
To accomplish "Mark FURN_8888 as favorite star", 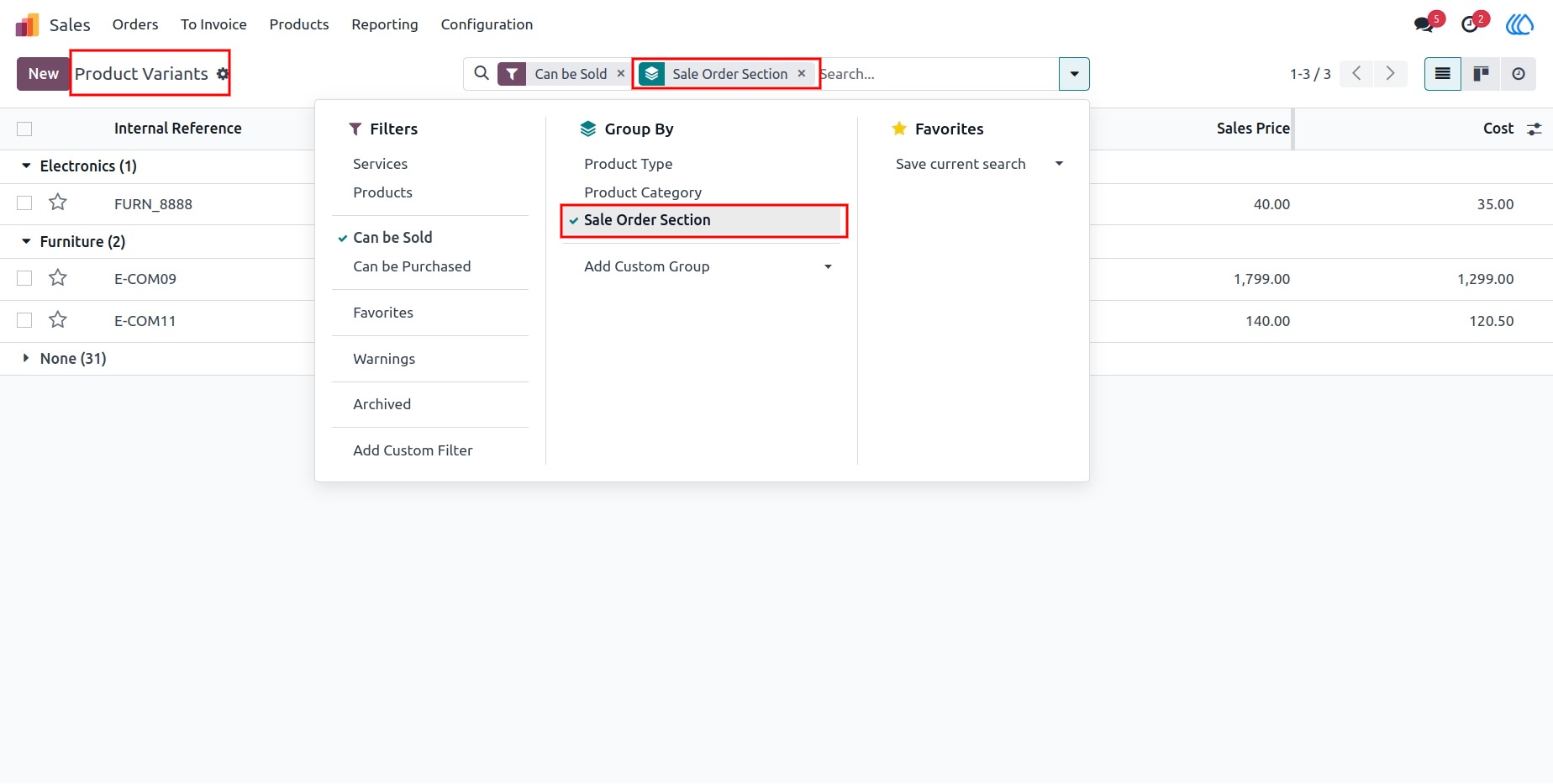I will click(58, 203).
